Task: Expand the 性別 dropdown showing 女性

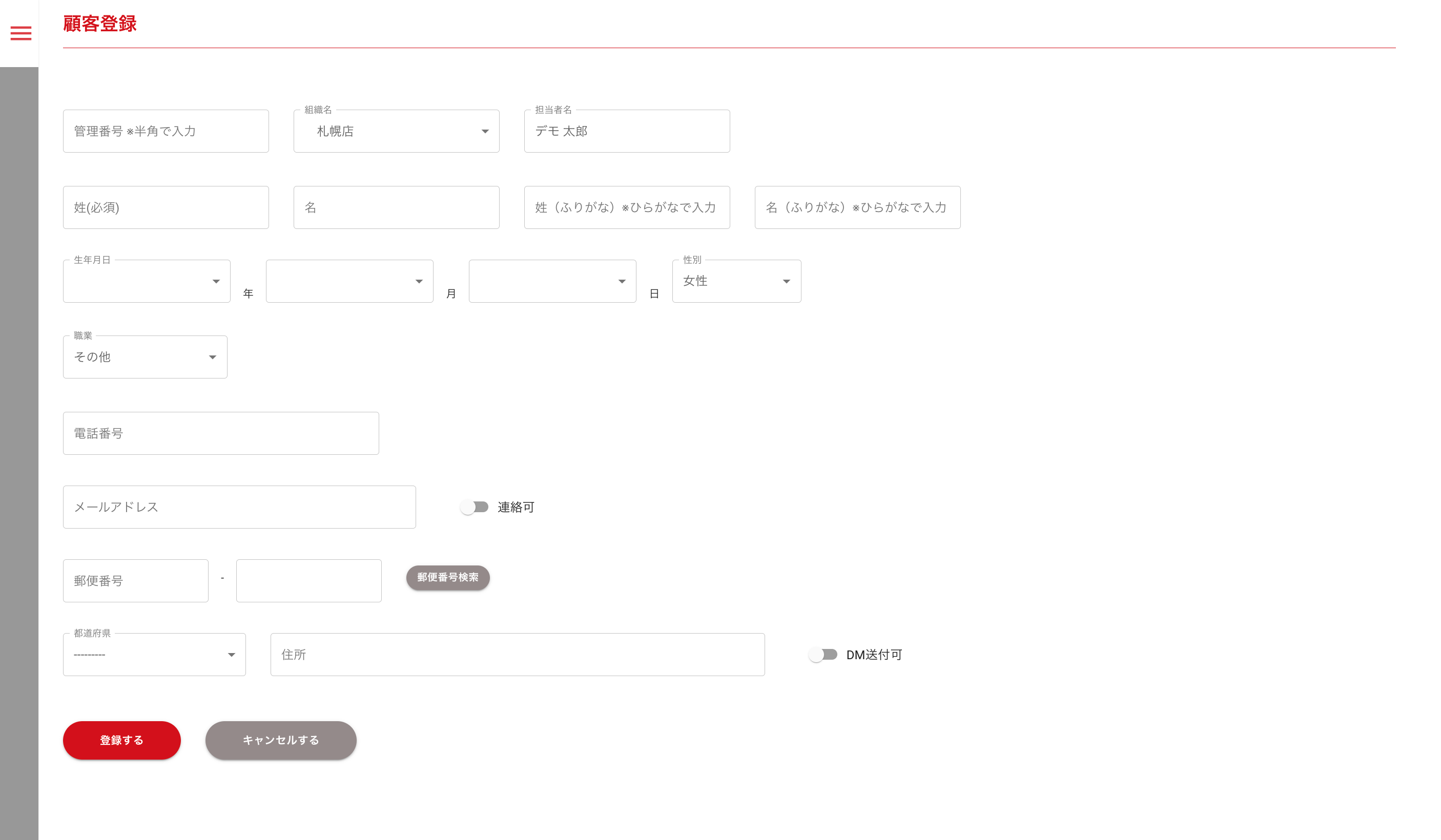Action: point(736,281)
